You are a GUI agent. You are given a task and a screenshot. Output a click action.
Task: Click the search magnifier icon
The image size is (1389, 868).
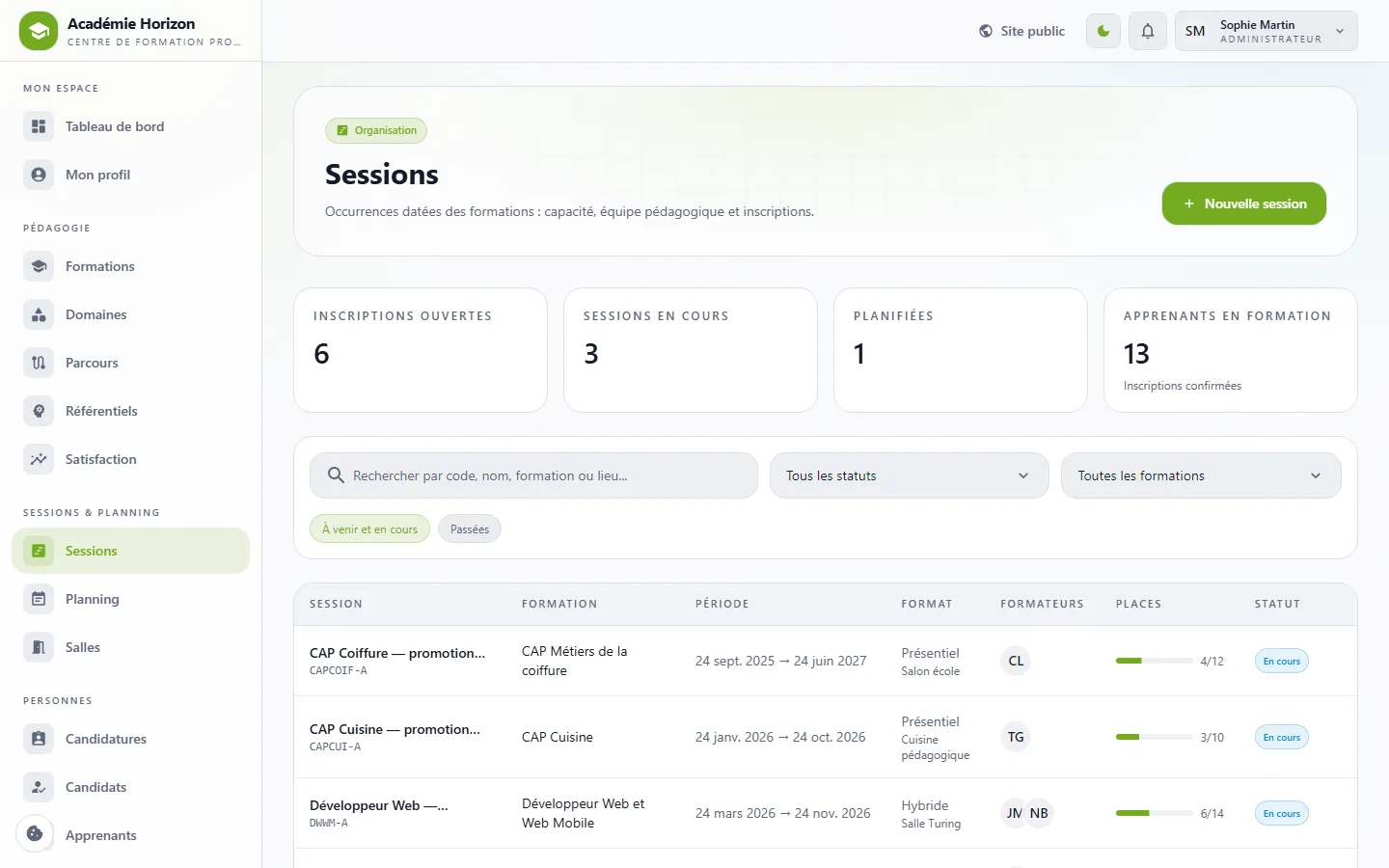click(336, 475)
